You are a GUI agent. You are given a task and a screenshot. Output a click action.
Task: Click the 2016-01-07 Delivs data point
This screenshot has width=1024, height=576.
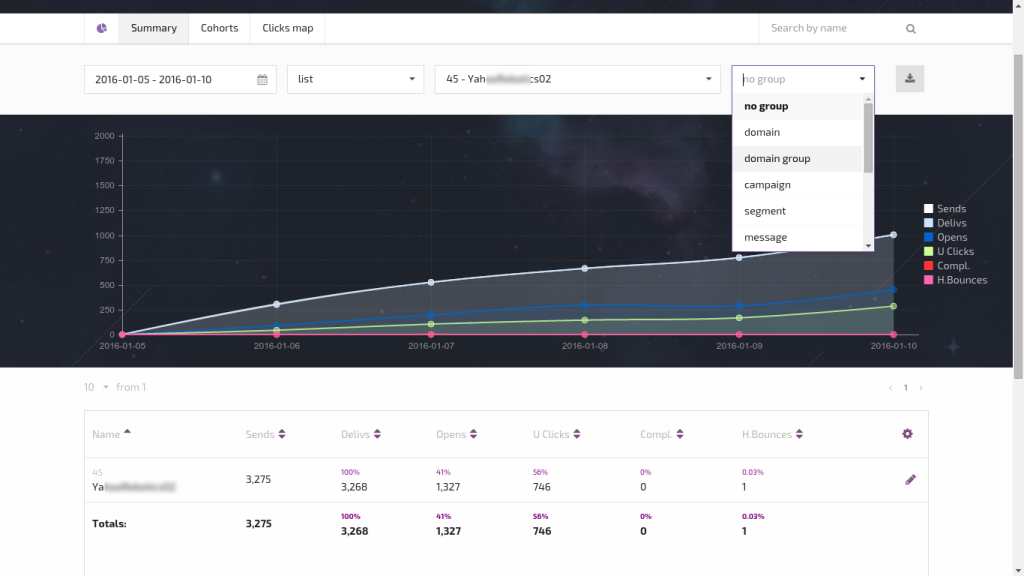(x=431, y=283)
